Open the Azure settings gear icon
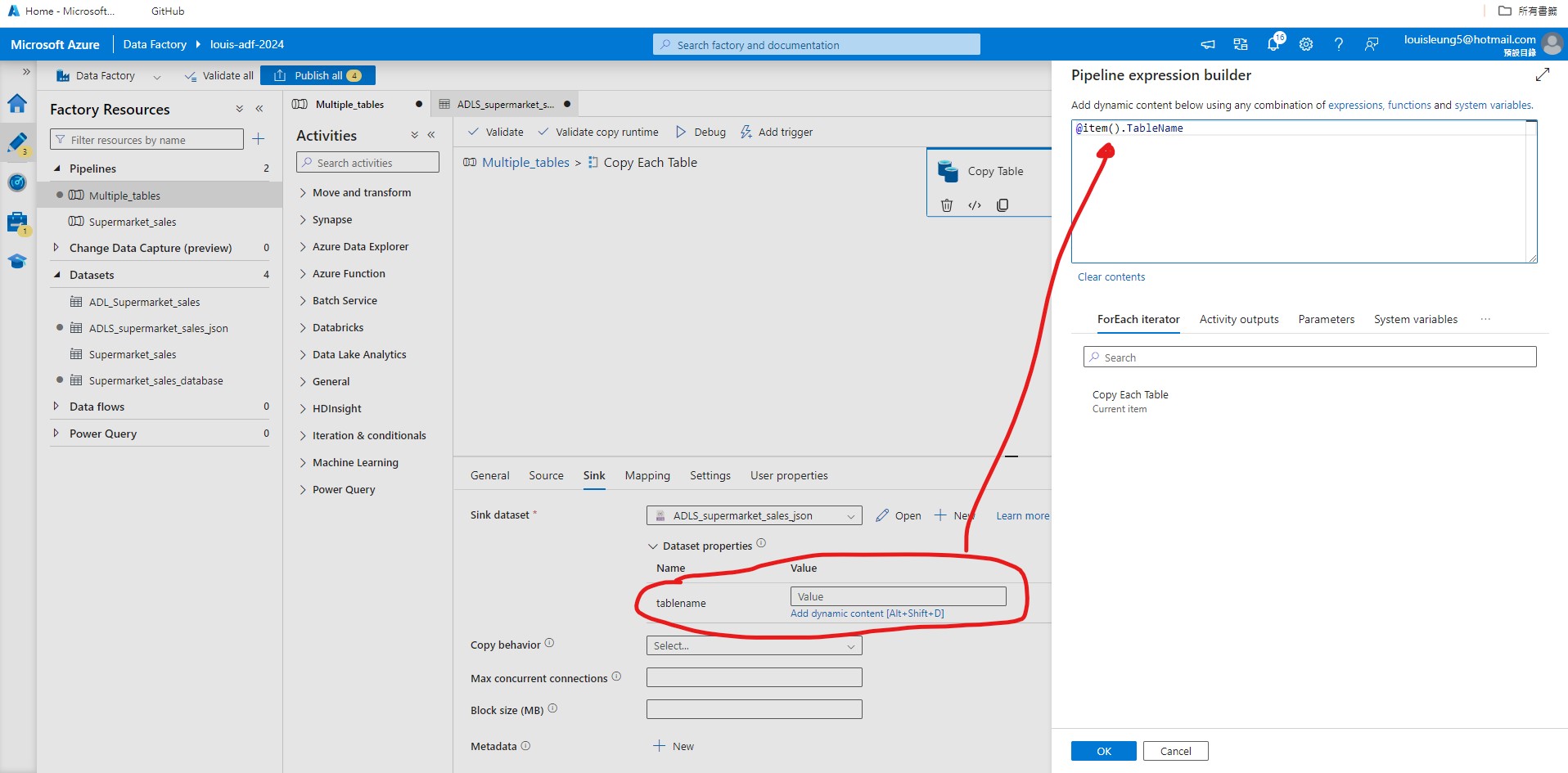 click(1305, 43)
